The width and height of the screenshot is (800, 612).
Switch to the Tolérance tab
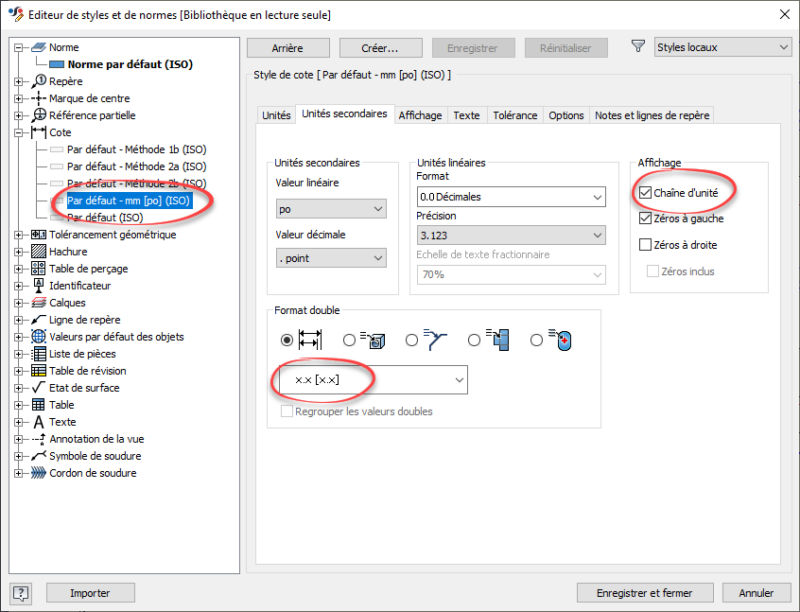[514, 116]
